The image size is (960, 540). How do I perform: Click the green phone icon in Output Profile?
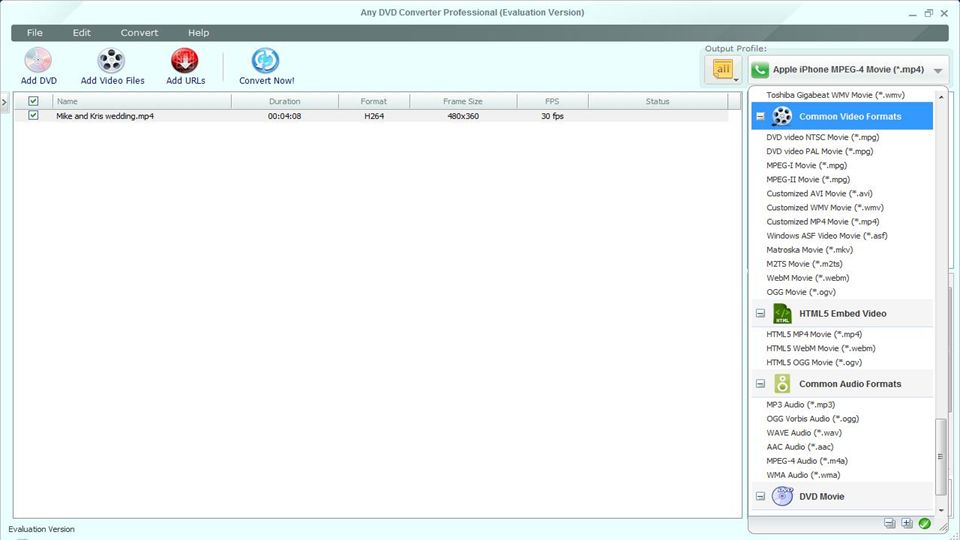pos(760,70)
